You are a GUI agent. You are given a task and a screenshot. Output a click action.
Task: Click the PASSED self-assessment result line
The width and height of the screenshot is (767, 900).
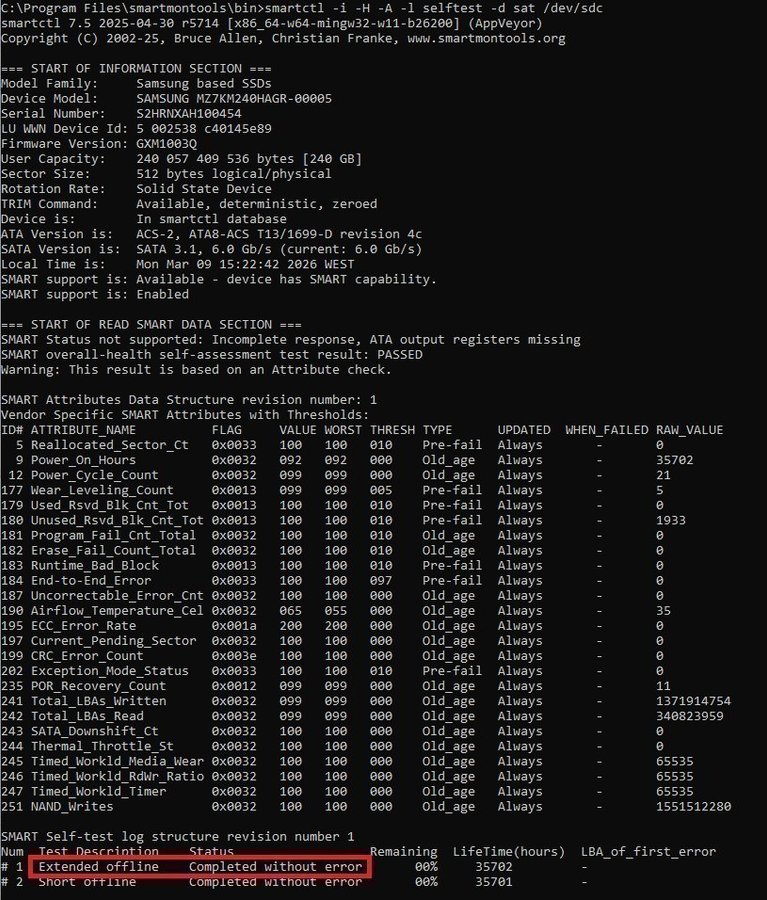(x=211, y=354)
